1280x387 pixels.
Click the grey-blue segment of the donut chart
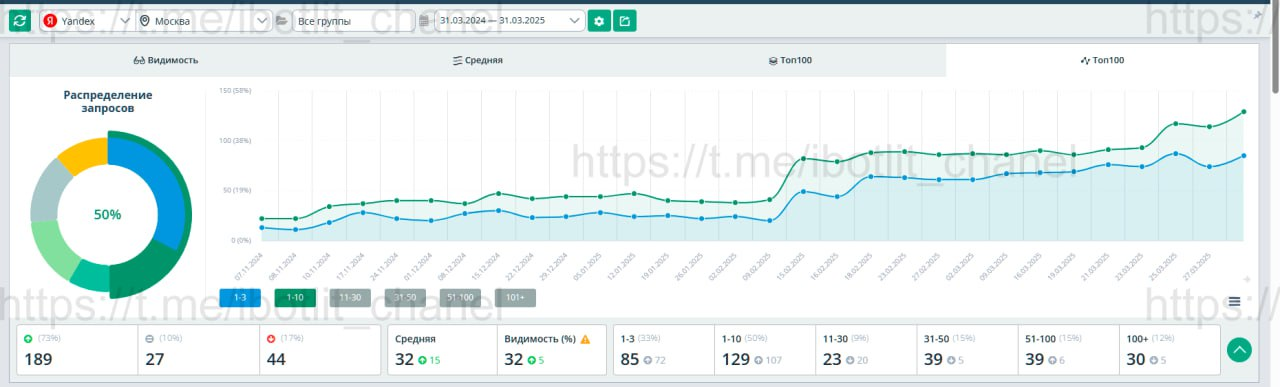(46, 190)
